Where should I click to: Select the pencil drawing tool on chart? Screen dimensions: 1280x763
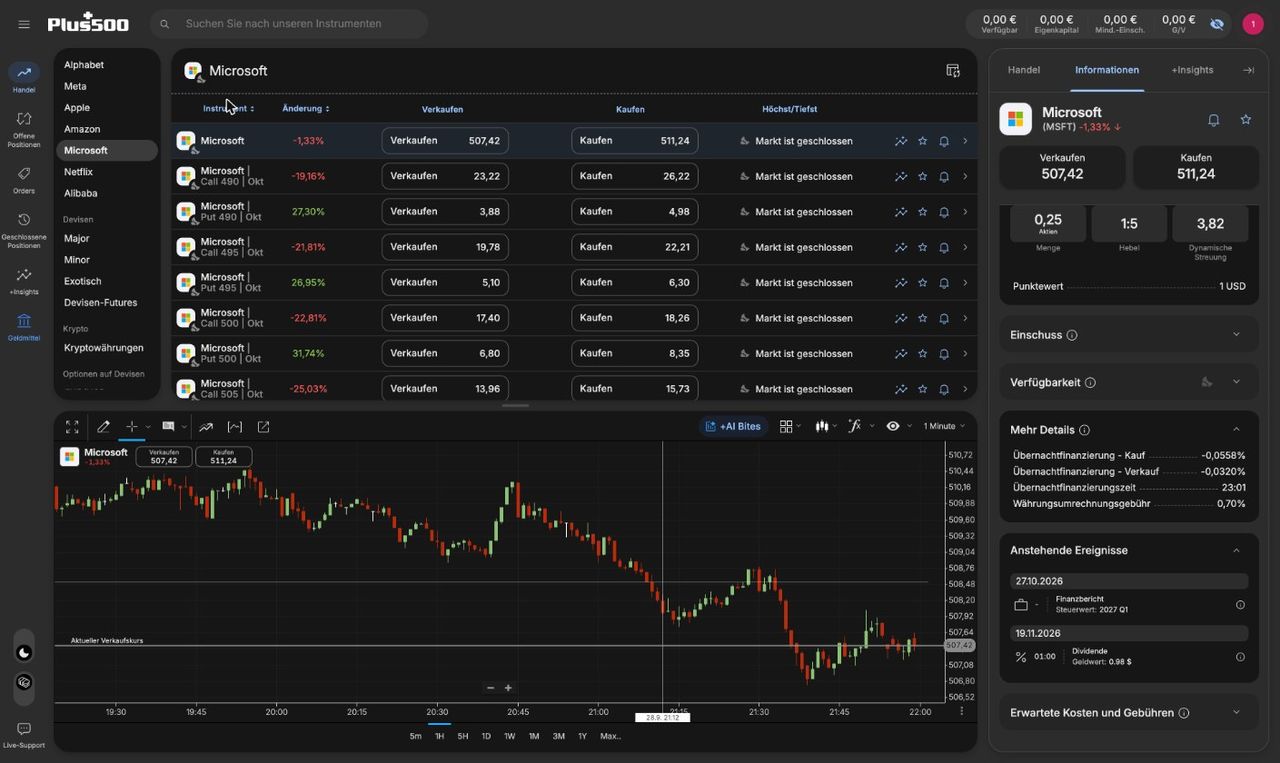click(103, 427)
